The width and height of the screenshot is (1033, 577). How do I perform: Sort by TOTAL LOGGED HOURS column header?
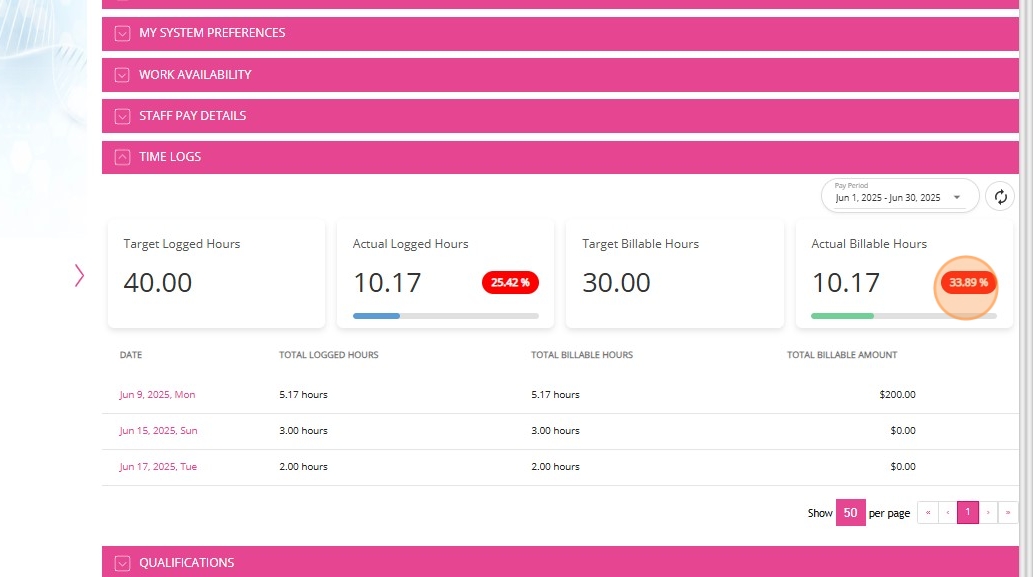[329, 355]
